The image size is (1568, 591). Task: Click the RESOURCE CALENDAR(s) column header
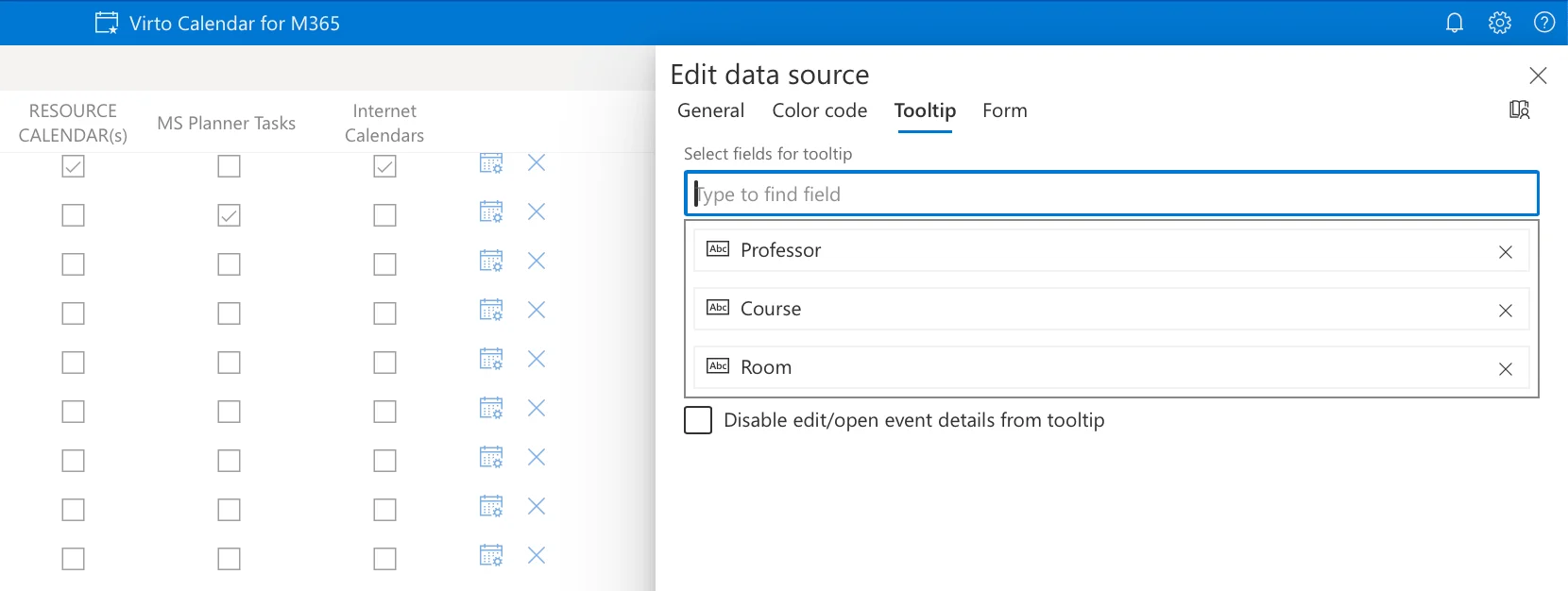pyautogui.click(x=73, y=123)
